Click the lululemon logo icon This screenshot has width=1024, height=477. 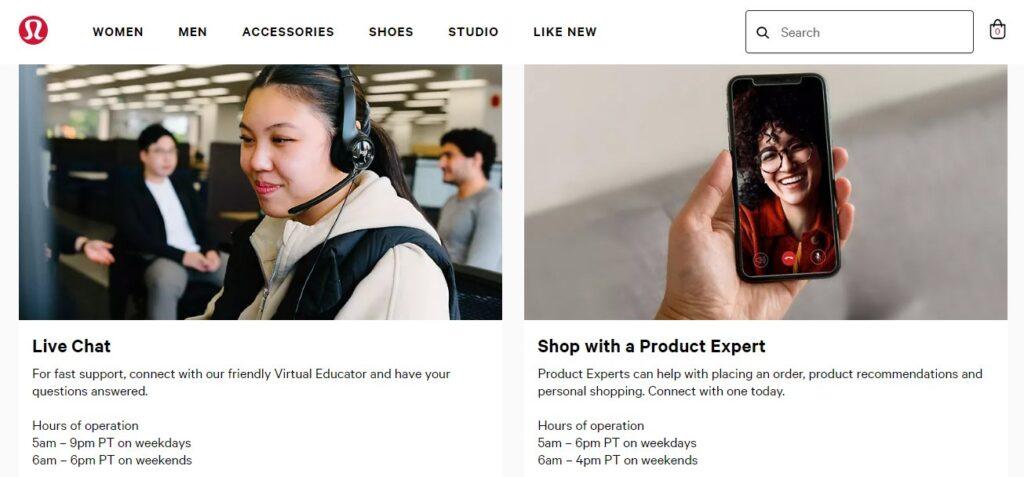tap(33, 31)
